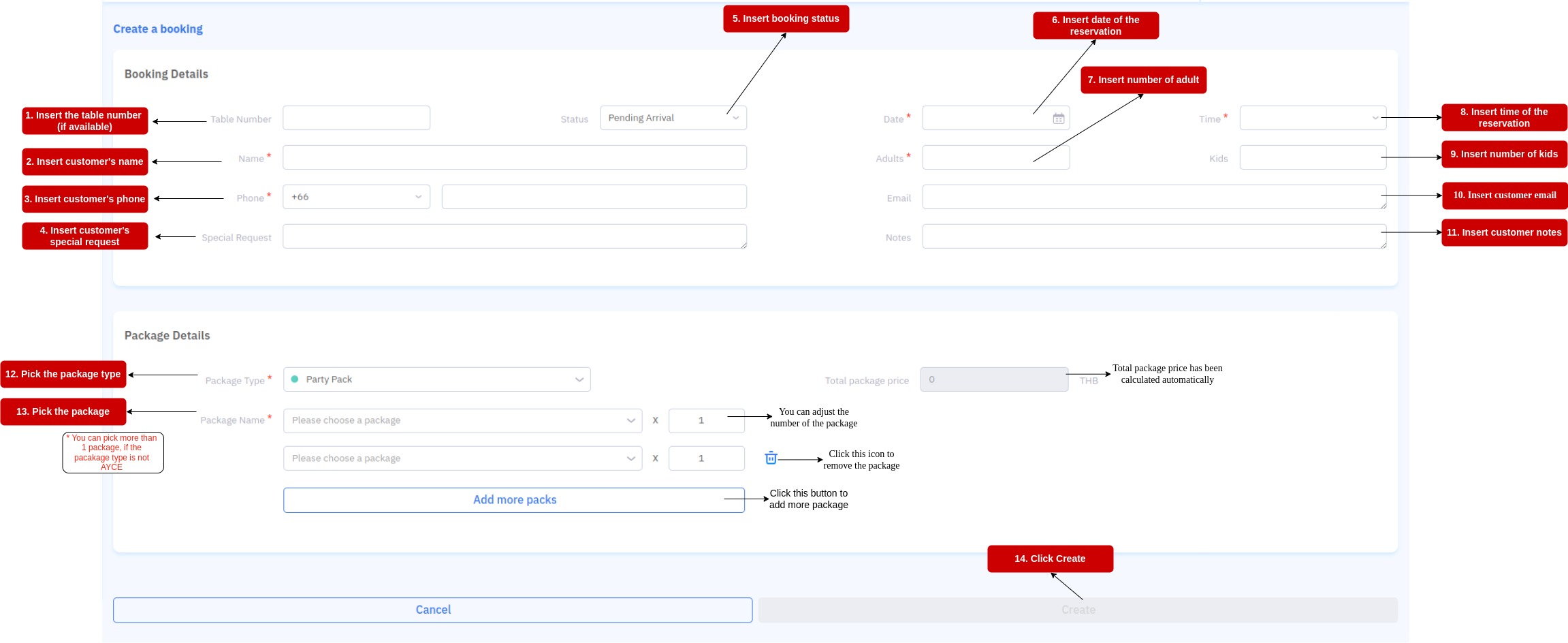1568x643 pixels.
Task: Click the Kids number field
Action: [x=1312, y=157]
